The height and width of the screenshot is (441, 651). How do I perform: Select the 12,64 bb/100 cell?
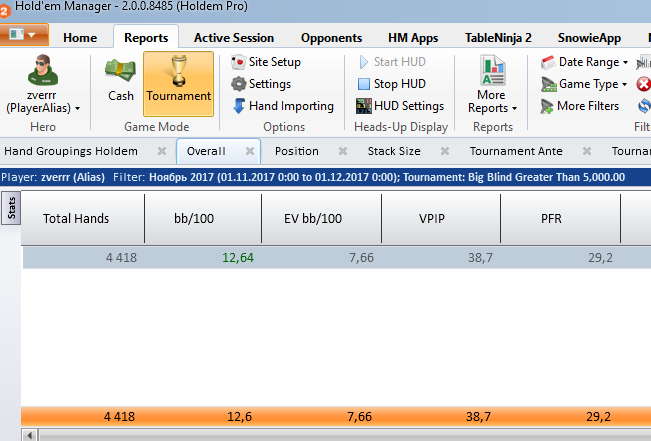click(x=238, y=258)
